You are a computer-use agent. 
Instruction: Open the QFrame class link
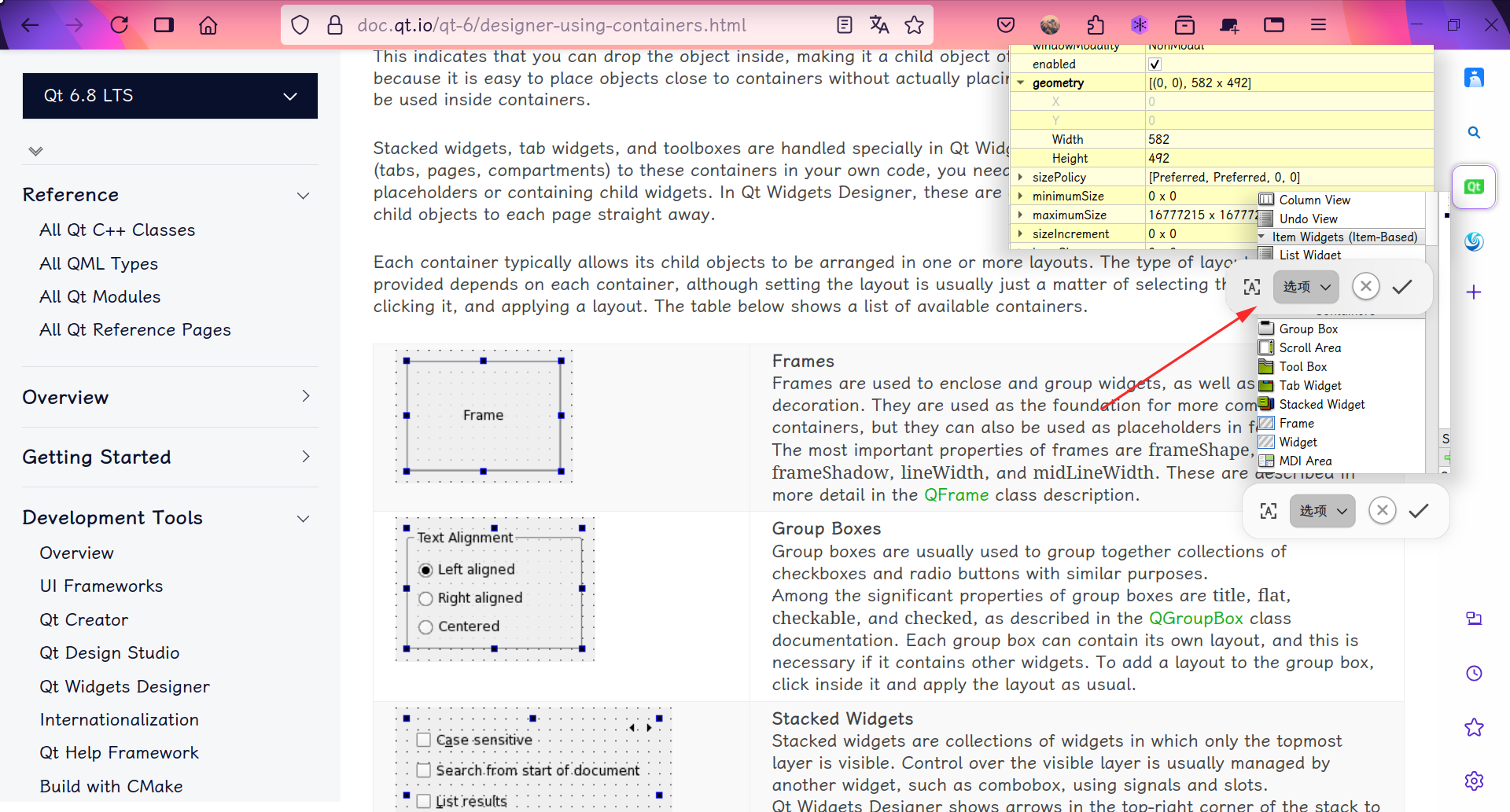[x=956, y=495]
